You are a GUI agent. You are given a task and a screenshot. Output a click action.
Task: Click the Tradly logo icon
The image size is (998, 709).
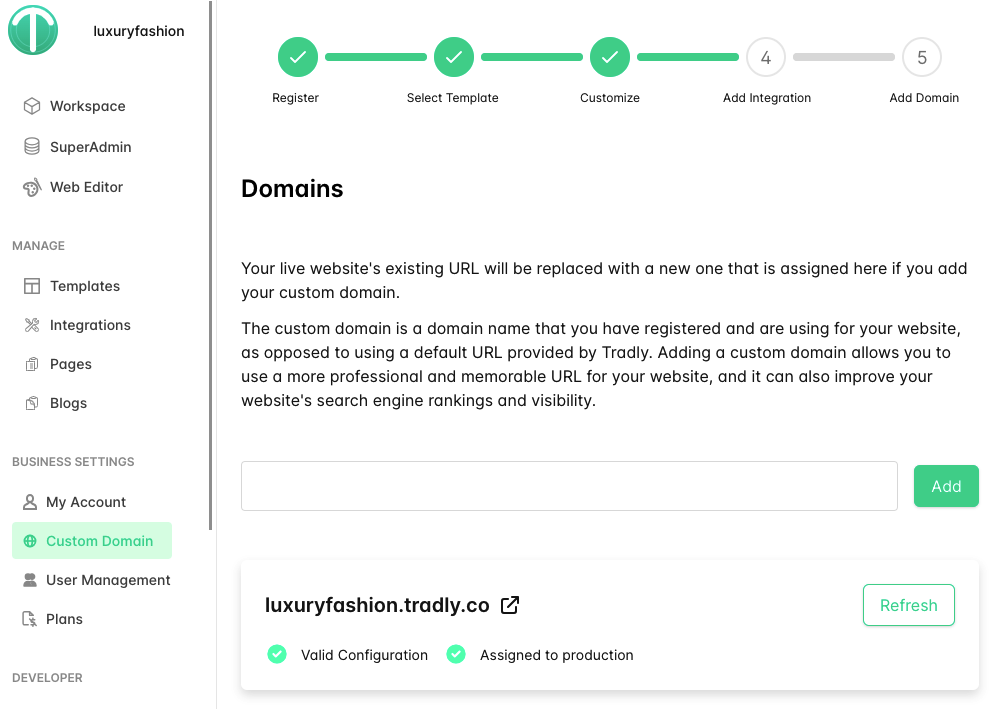[33, 30]
